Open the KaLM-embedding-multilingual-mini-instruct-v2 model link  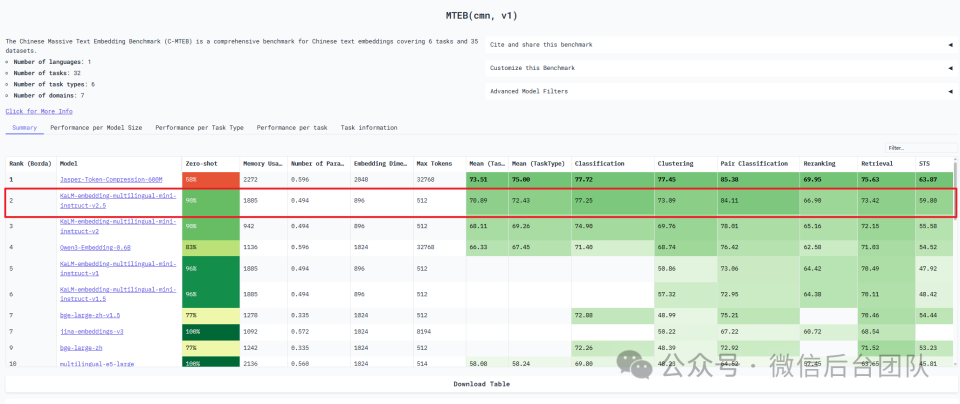click(x=118, y=226)
